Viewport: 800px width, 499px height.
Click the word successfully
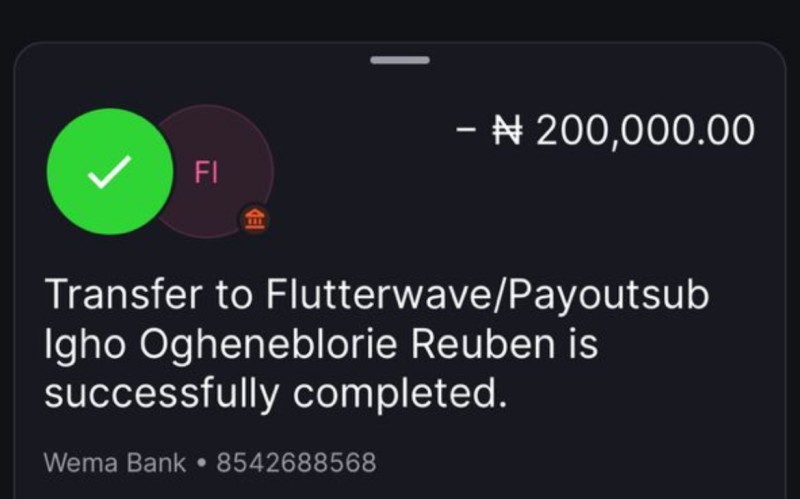click(162, 394)
